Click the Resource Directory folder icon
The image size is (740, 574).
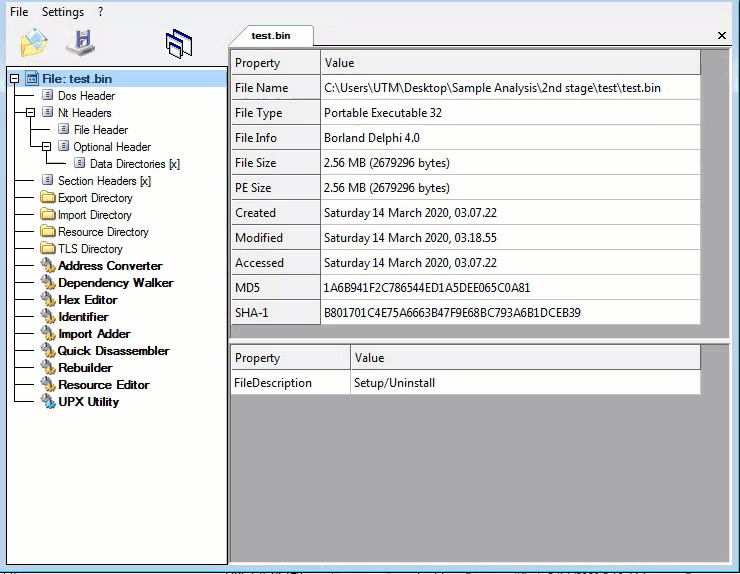[48, 231]
